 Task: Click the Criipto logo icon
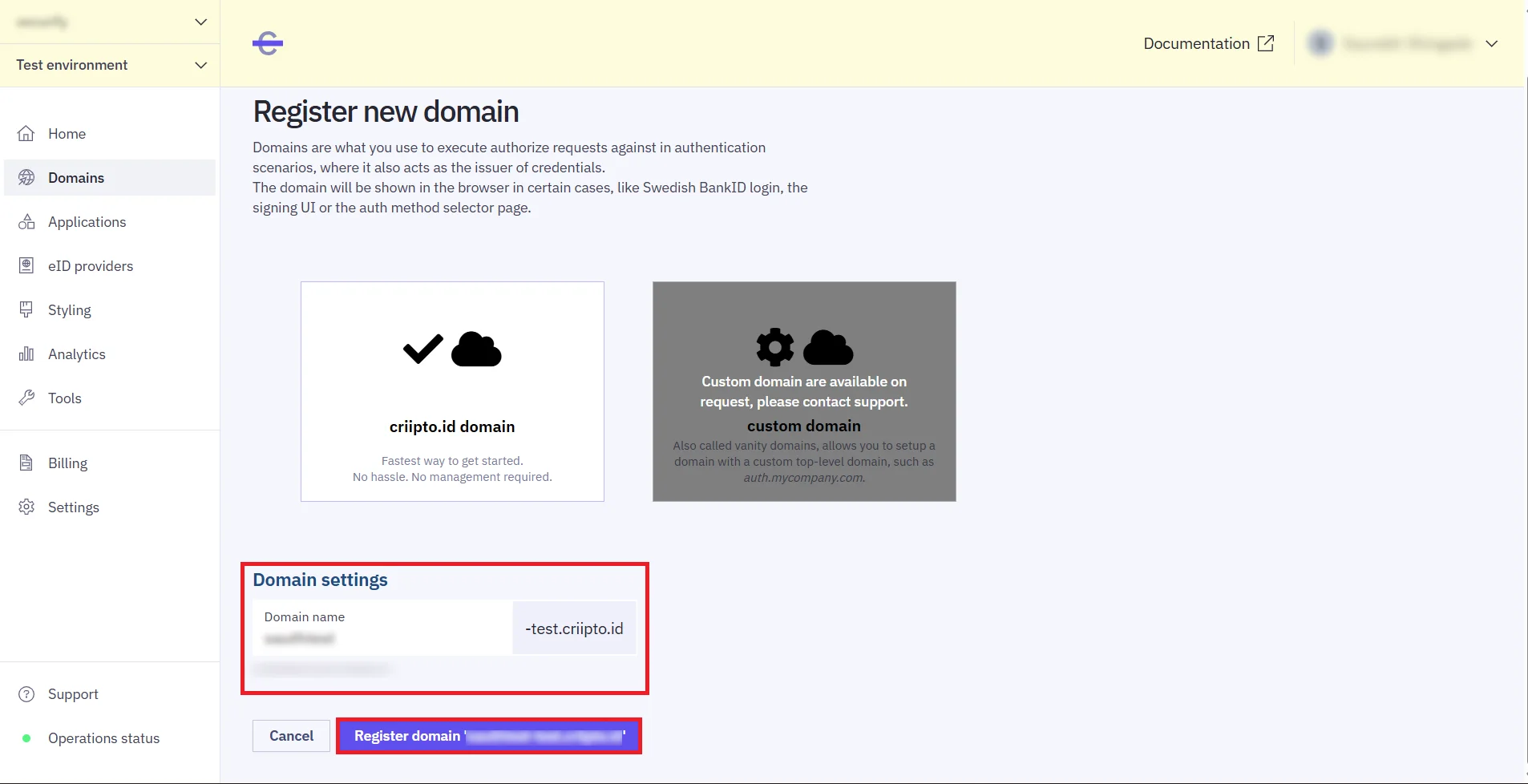pos(268,43)
